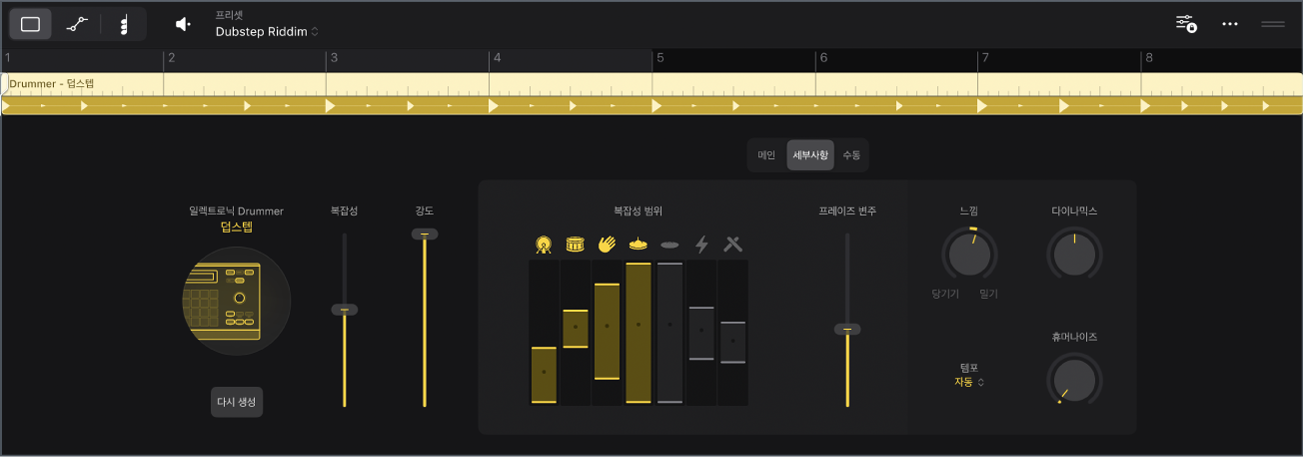Switch to the 메인 tab
Screen dimensions: 1303x458
pyautogui.click(x=767, y=155)
